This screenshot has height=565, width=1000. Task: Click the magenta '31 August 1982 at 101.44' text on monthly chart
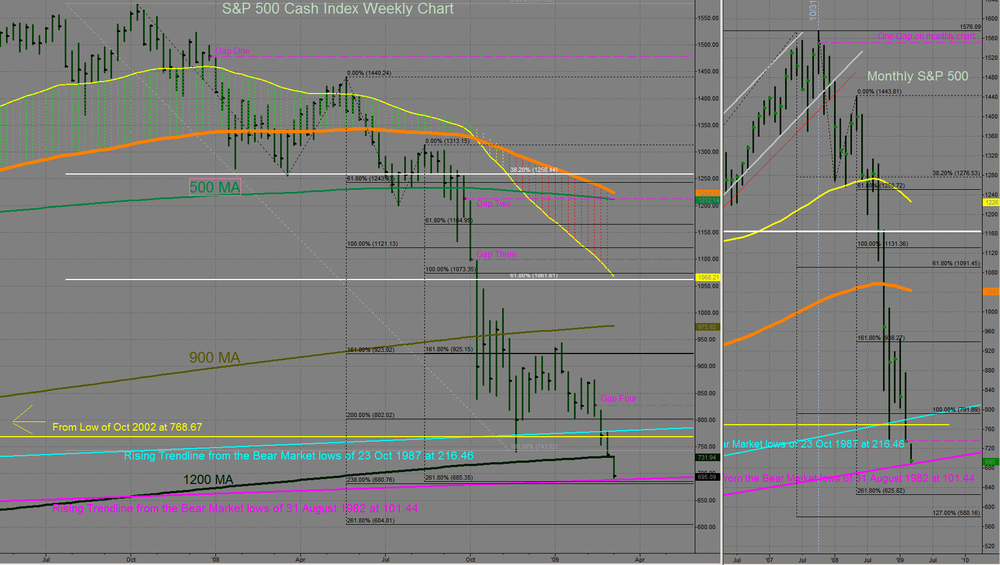click(849, 478)
